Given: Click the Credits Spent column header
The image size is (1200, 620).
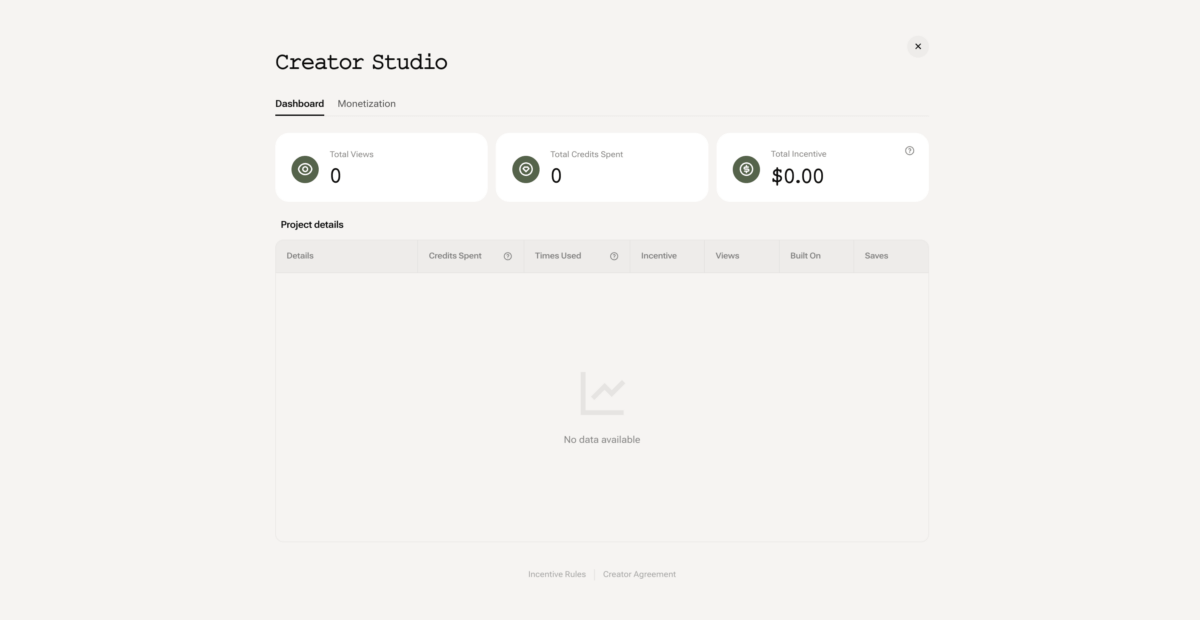Looking at the screenshot, I should [x=455, y=256].
